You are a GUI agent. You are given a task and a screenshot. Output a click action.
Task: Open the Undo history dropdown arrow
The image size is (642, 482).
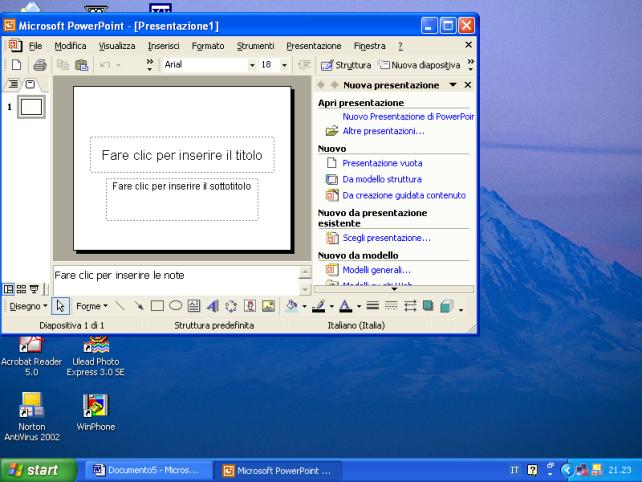118,65
